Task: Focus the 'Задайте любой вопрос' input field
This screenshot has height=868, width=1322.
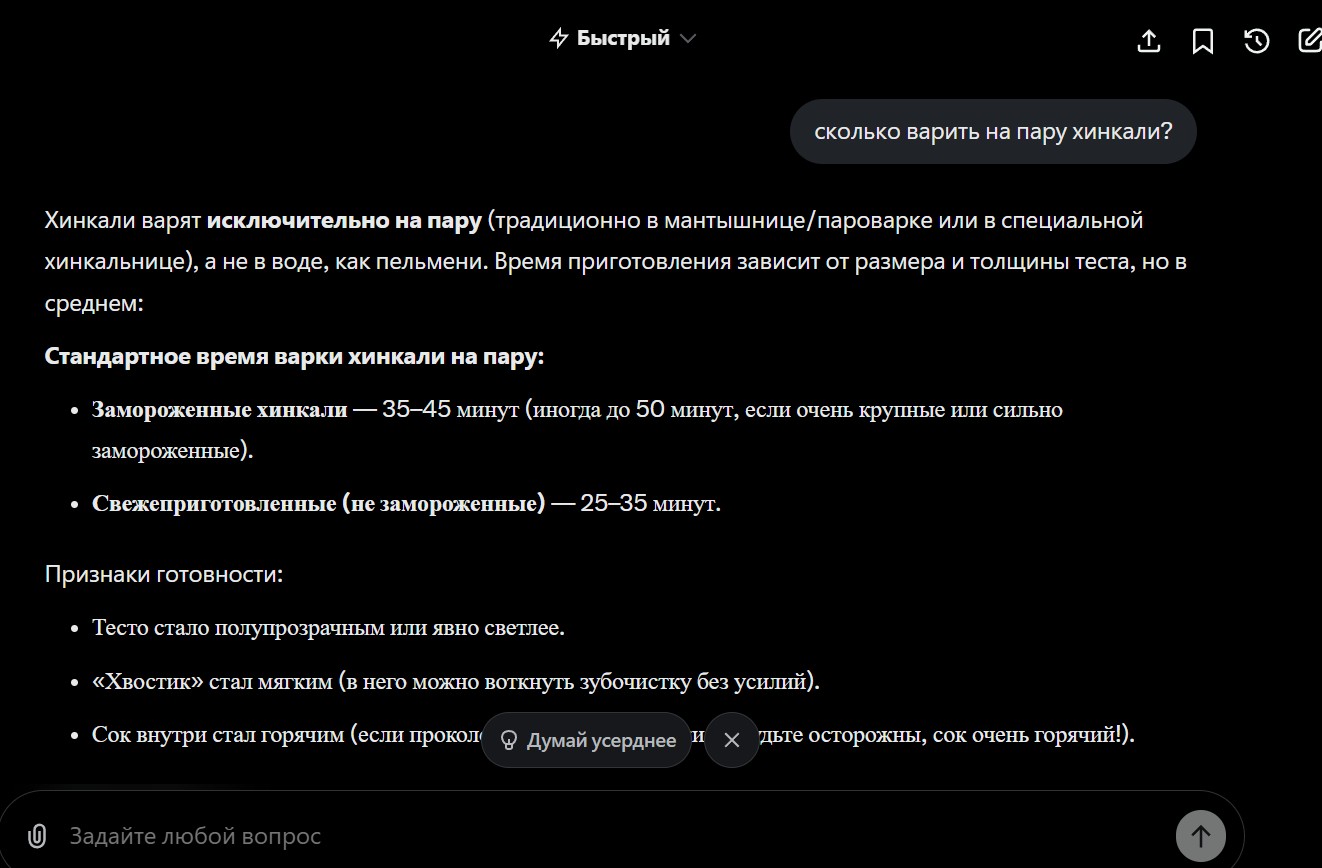Action: tap(600, 836)
